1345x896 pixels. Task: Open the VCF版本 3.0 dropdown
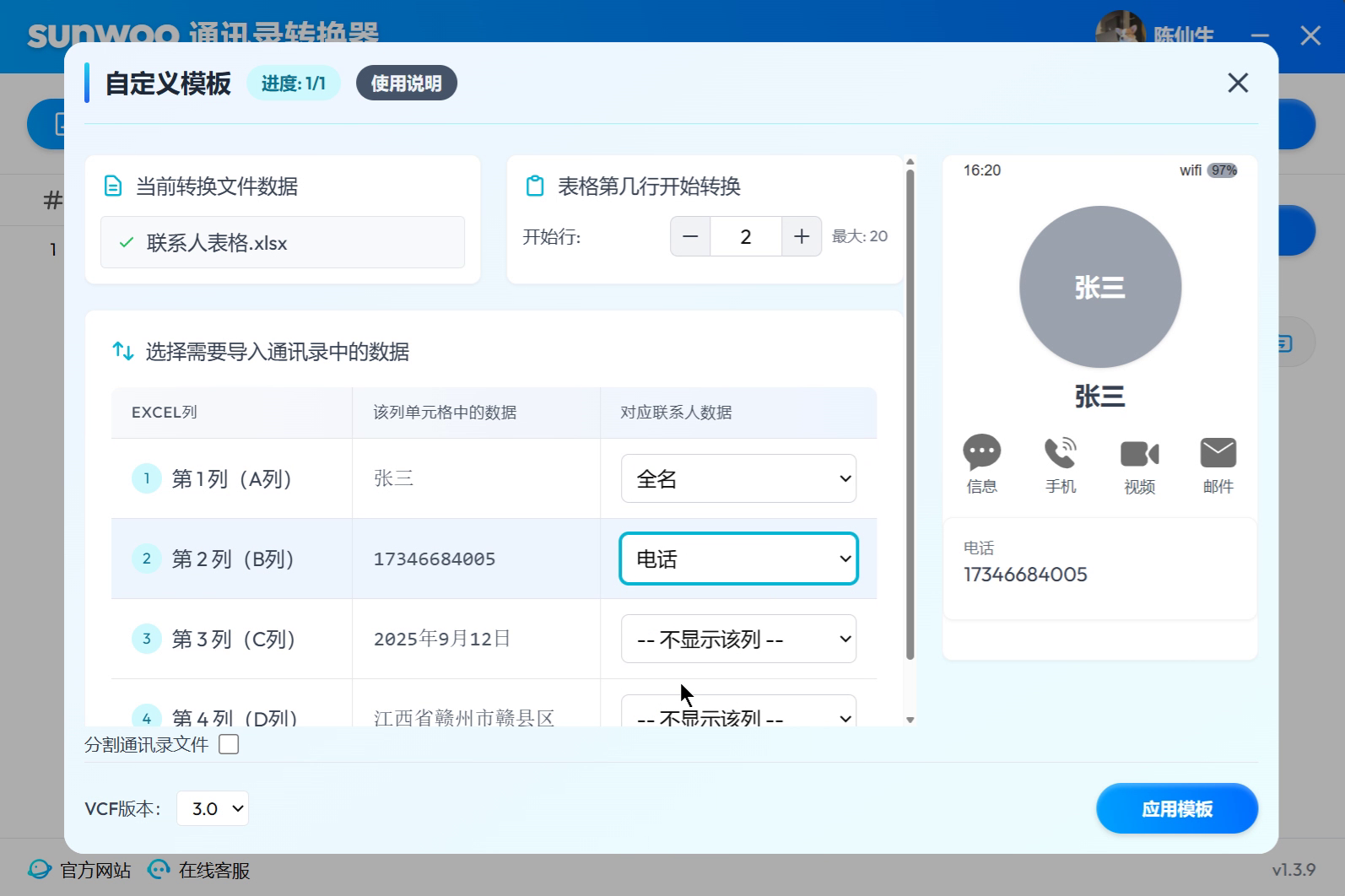click(213, 808)
